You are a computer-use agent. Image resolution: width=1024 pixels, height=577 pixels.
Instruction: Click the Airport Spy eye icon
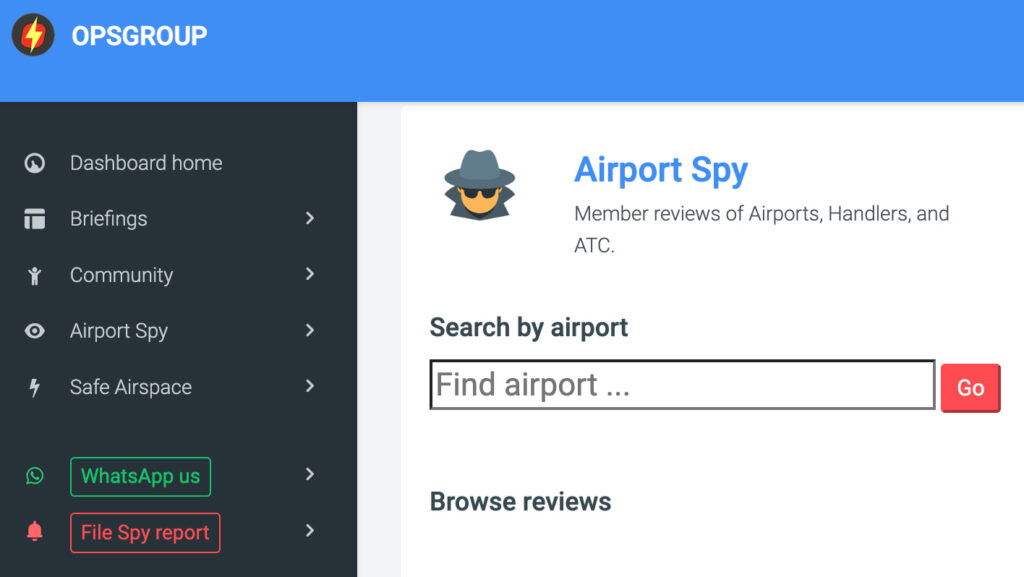35,331
